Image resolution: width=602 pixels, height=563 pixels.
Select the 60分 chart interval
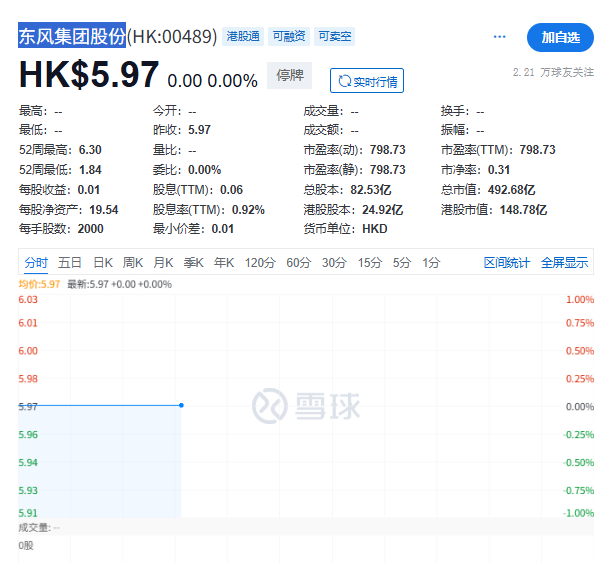coord(299,263)
